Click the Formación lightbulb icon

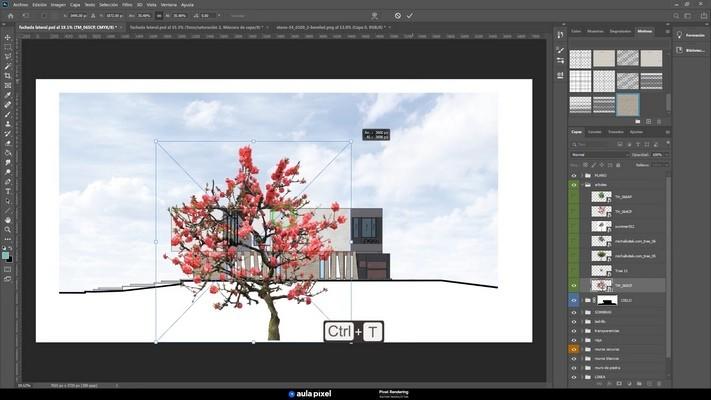(x=682, y=35)
